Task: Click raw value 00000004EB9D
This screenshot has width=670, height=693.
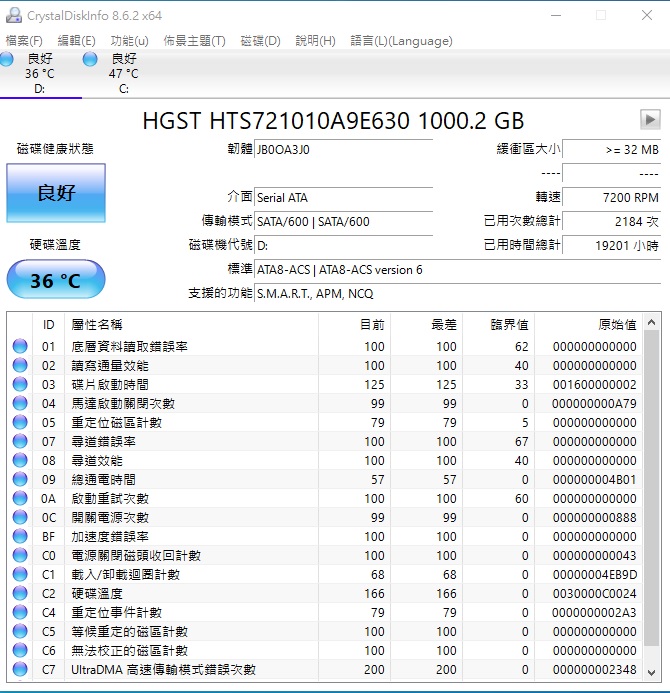Action: (x=594, y=575)
